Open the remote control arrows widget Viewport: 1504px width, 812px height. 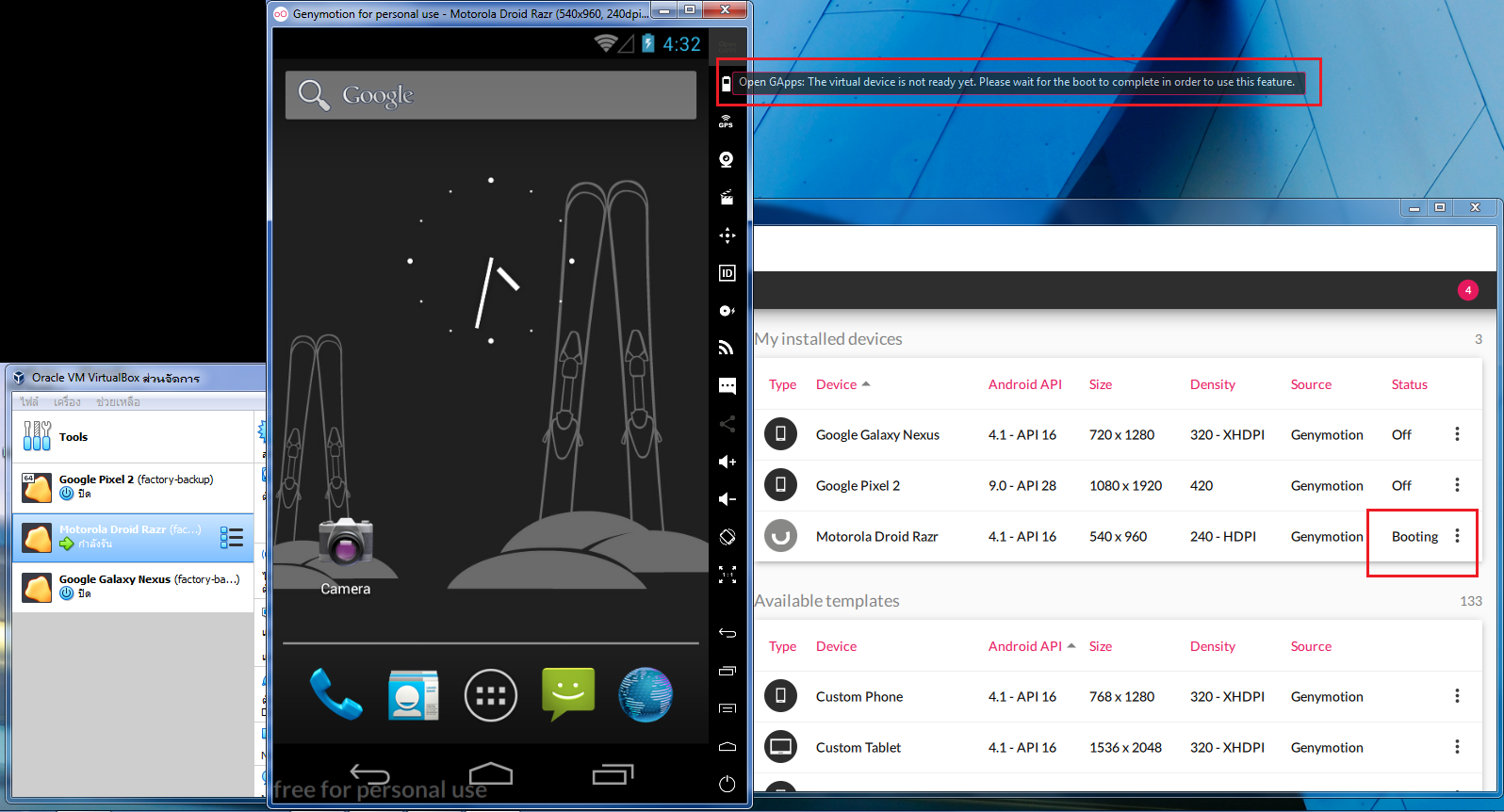click(727, 235)
